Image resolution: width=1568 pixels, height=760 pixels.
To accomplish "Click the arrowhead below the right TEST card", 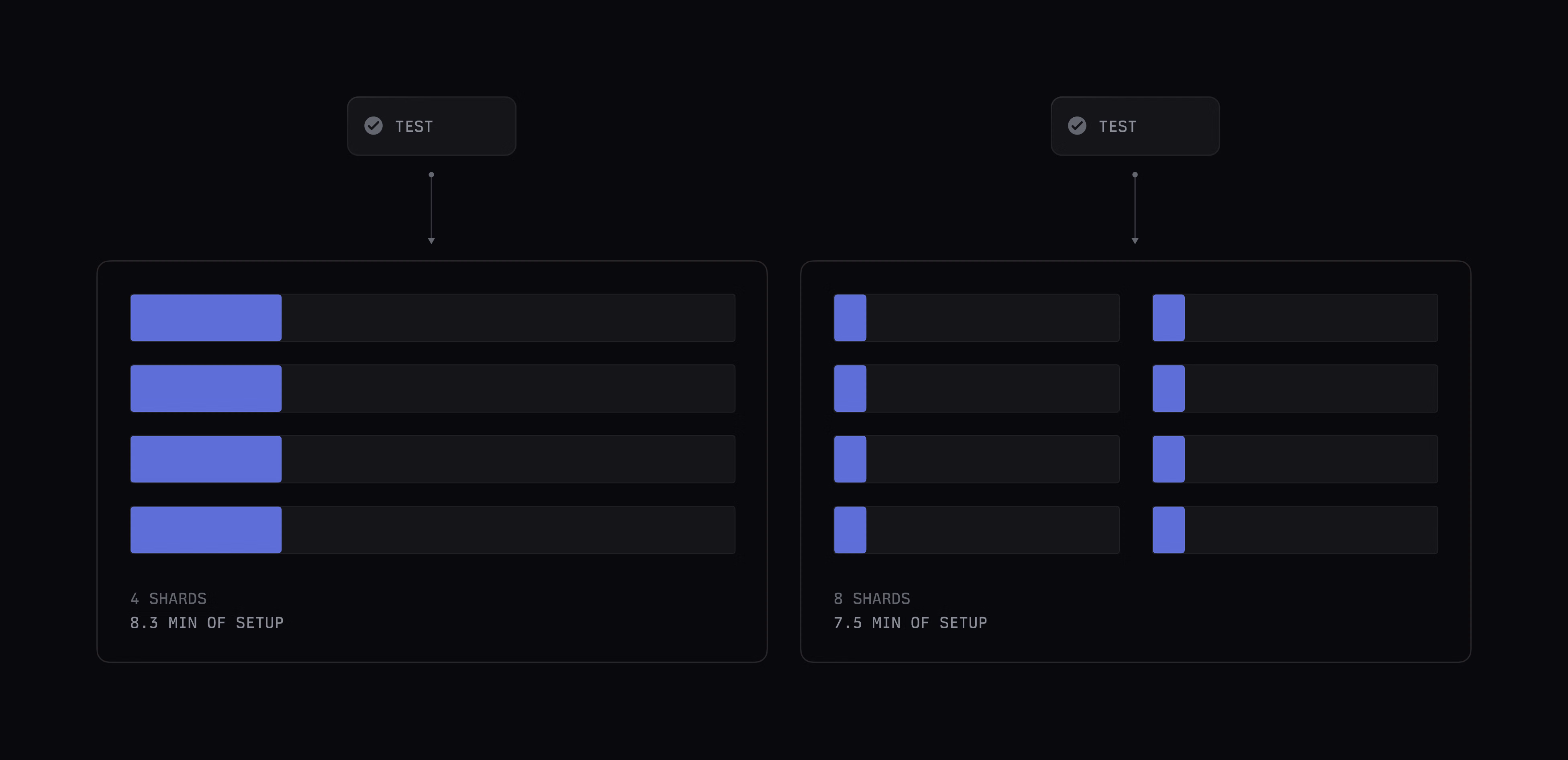I will pyautogui.click(x=1135, y=241).
